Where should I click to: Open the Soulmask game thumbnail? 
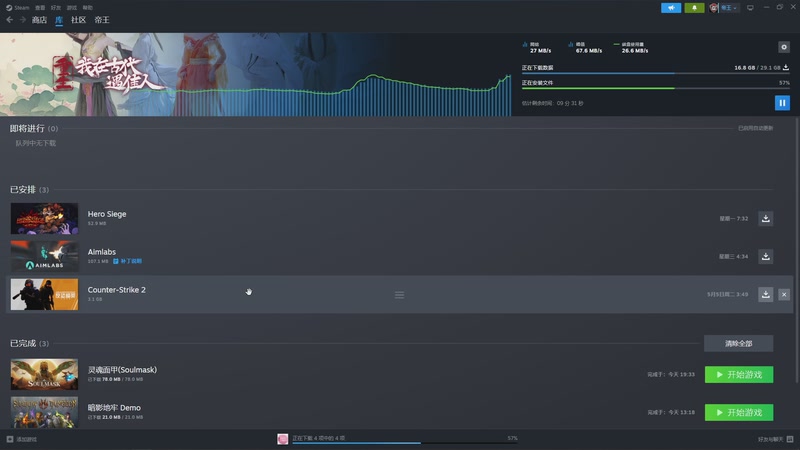[44, 374]
